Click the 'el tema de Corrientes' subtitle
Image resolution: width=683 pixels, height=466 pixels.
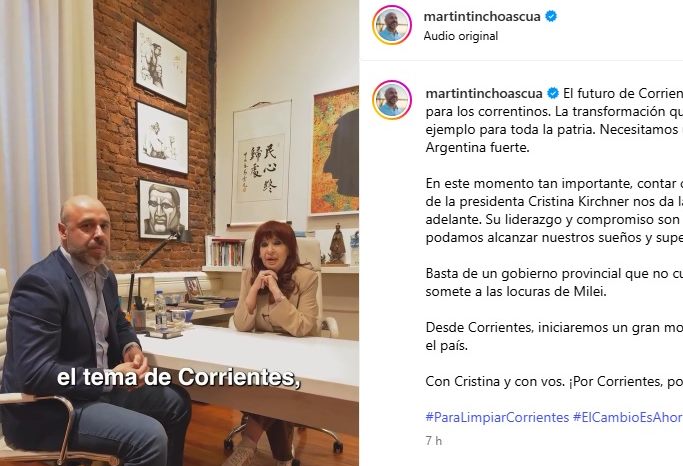pos(179,377)
